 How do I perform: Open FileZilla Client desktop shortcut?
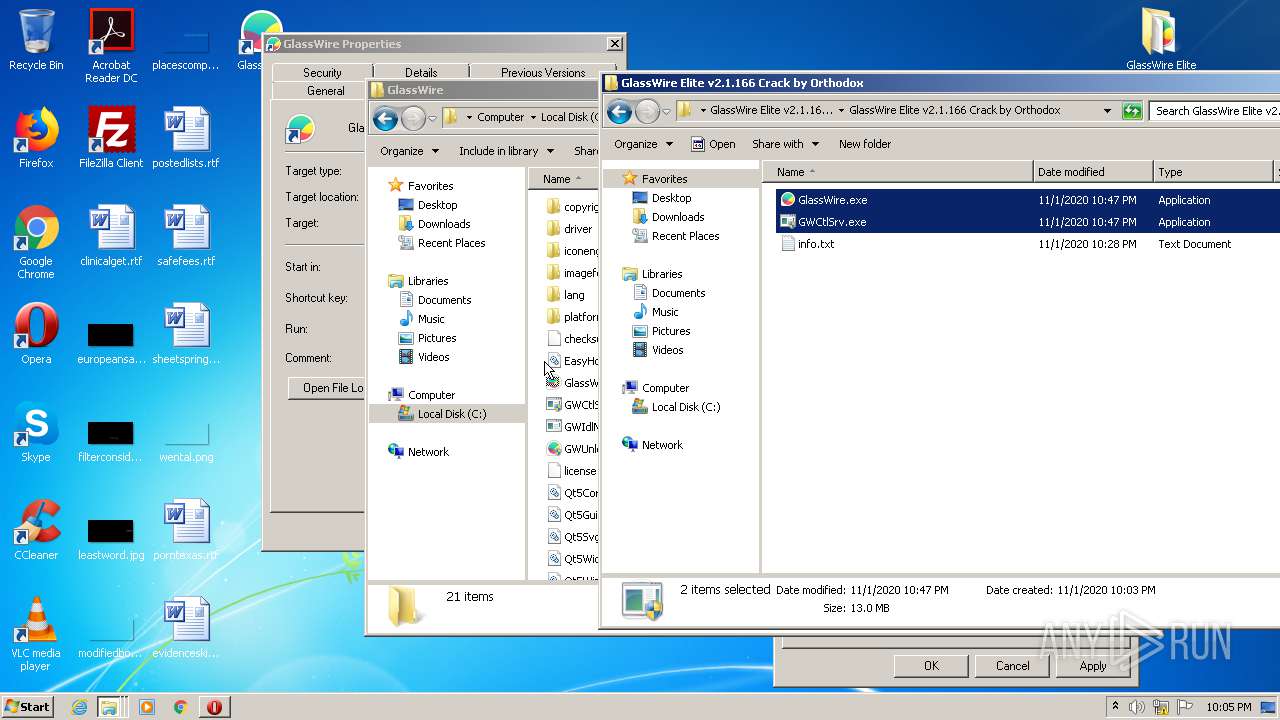pyautogui.click(x=111, y=138)
